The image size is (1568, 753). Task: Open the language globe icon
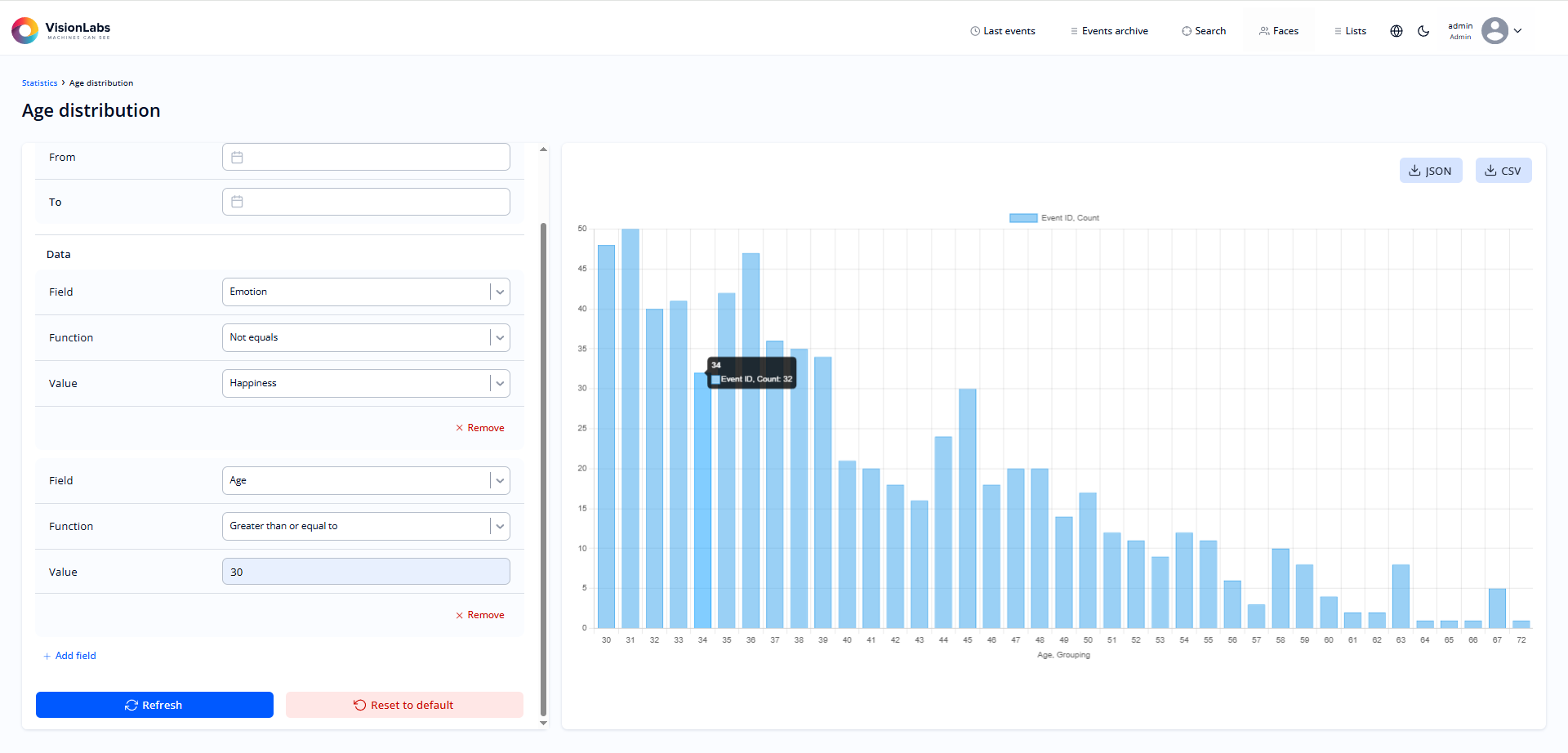[1396, 31]
